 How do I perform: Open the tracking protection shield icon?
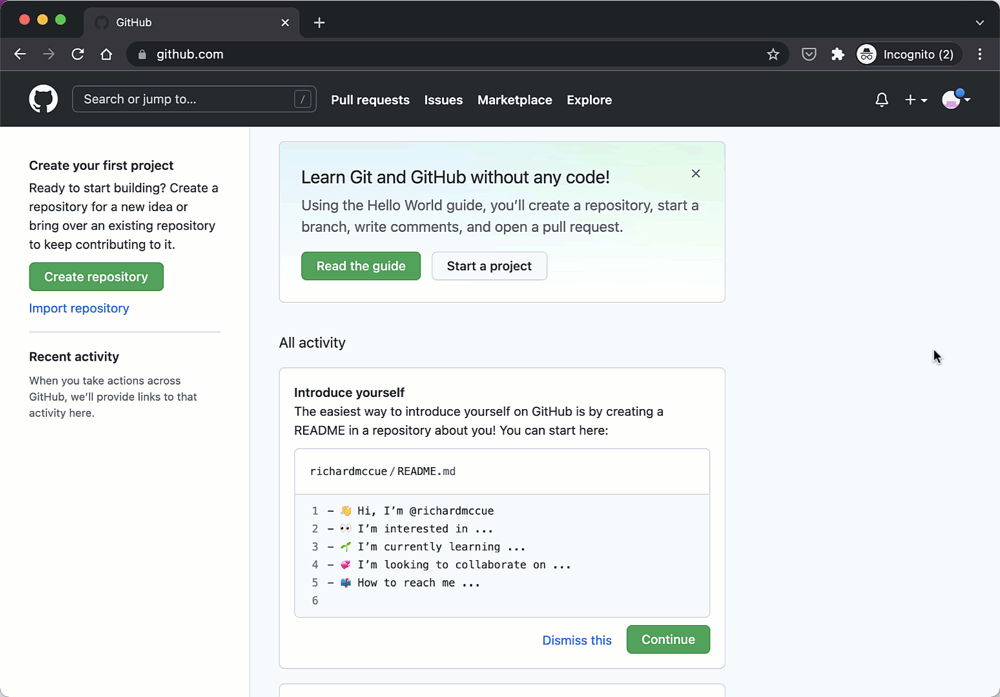809,54
